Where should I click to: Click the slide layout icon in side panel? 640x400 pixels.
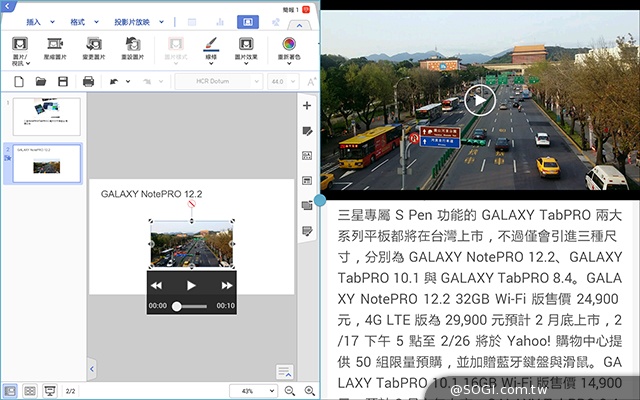pyautogui.click(x=307, y=180)
